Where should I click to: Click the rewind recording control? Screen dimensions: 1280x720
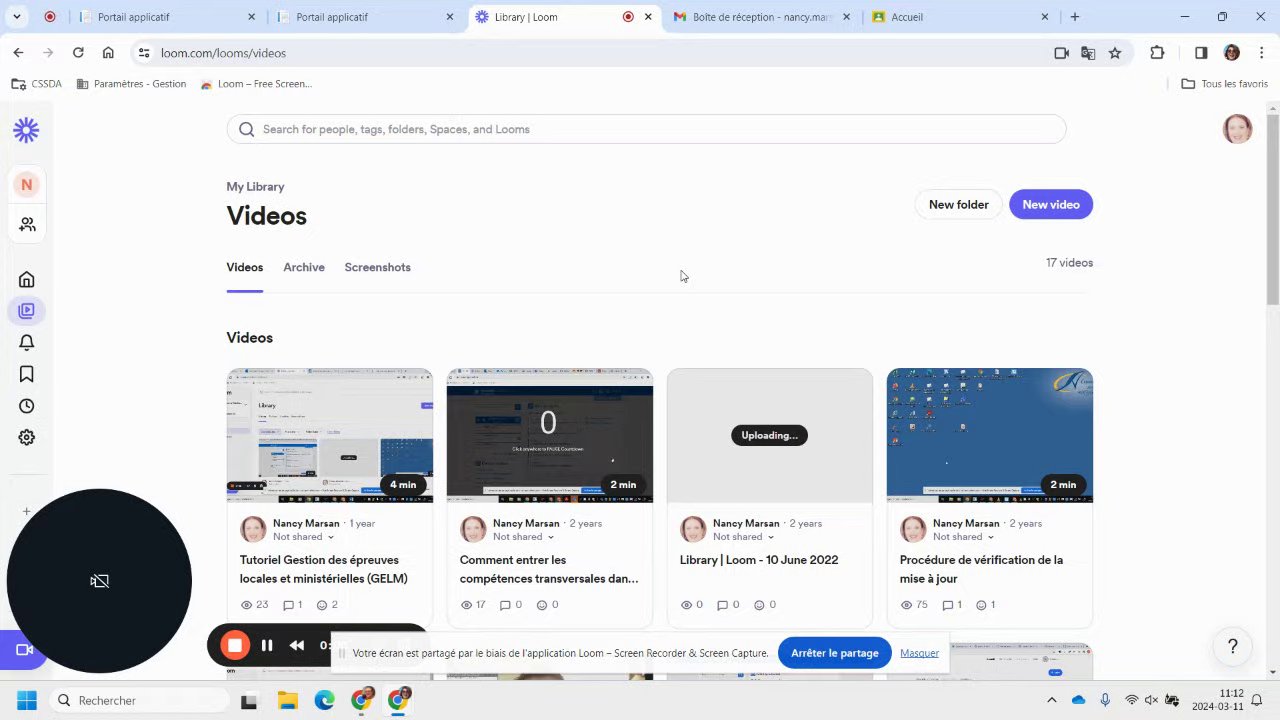point(297,645)
